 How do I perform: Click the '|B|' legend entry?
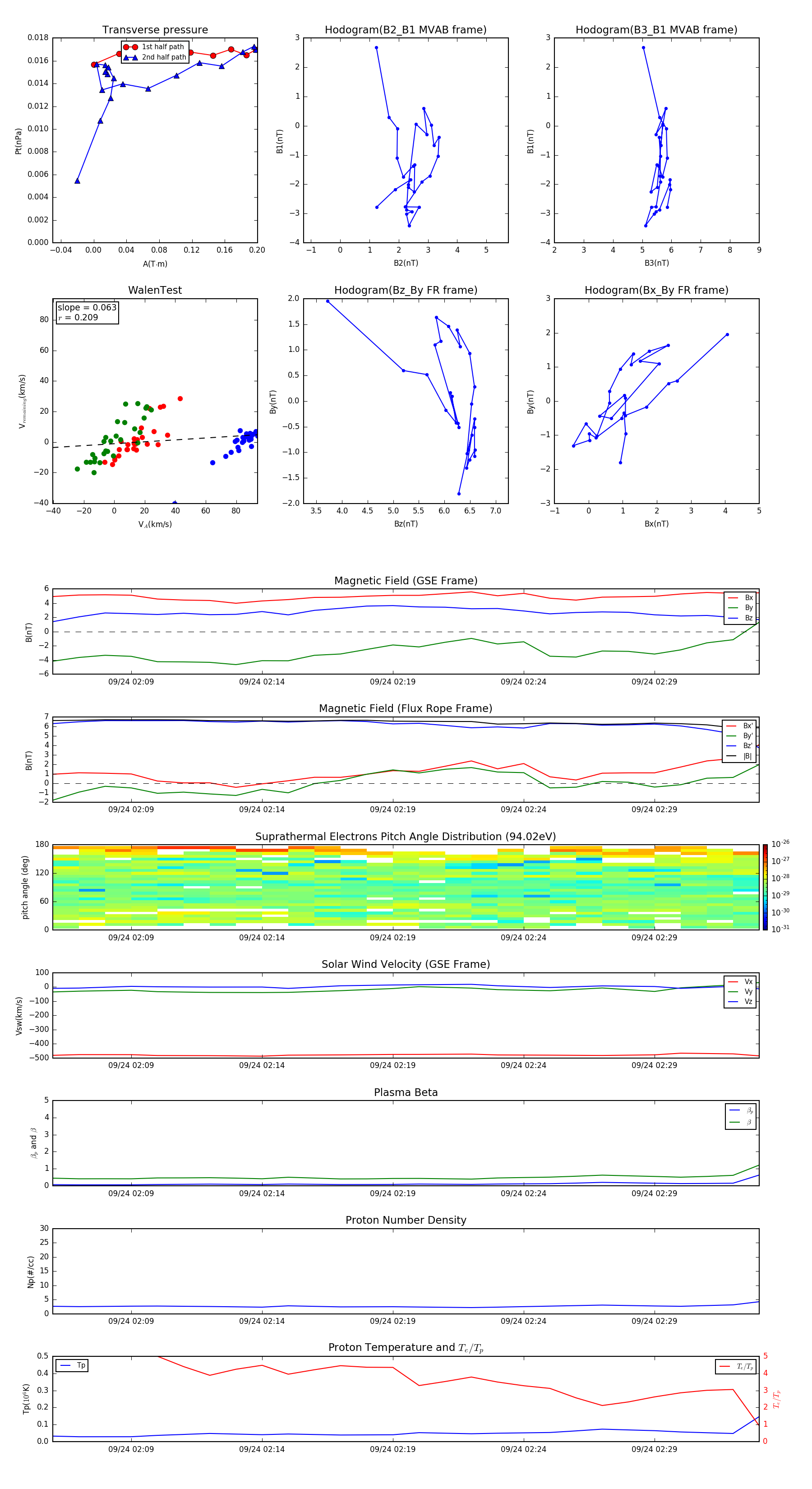(740, 756)
